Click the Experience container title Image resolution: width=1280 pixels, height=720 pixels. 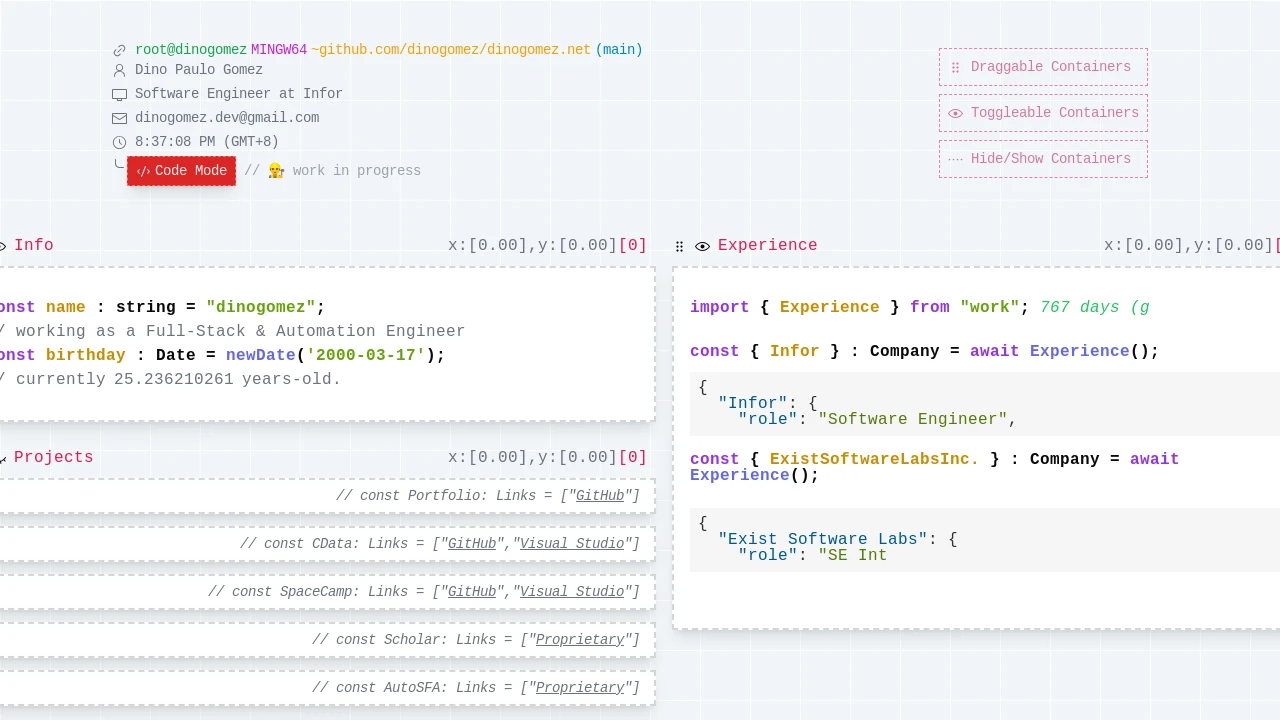pos(768,246)
